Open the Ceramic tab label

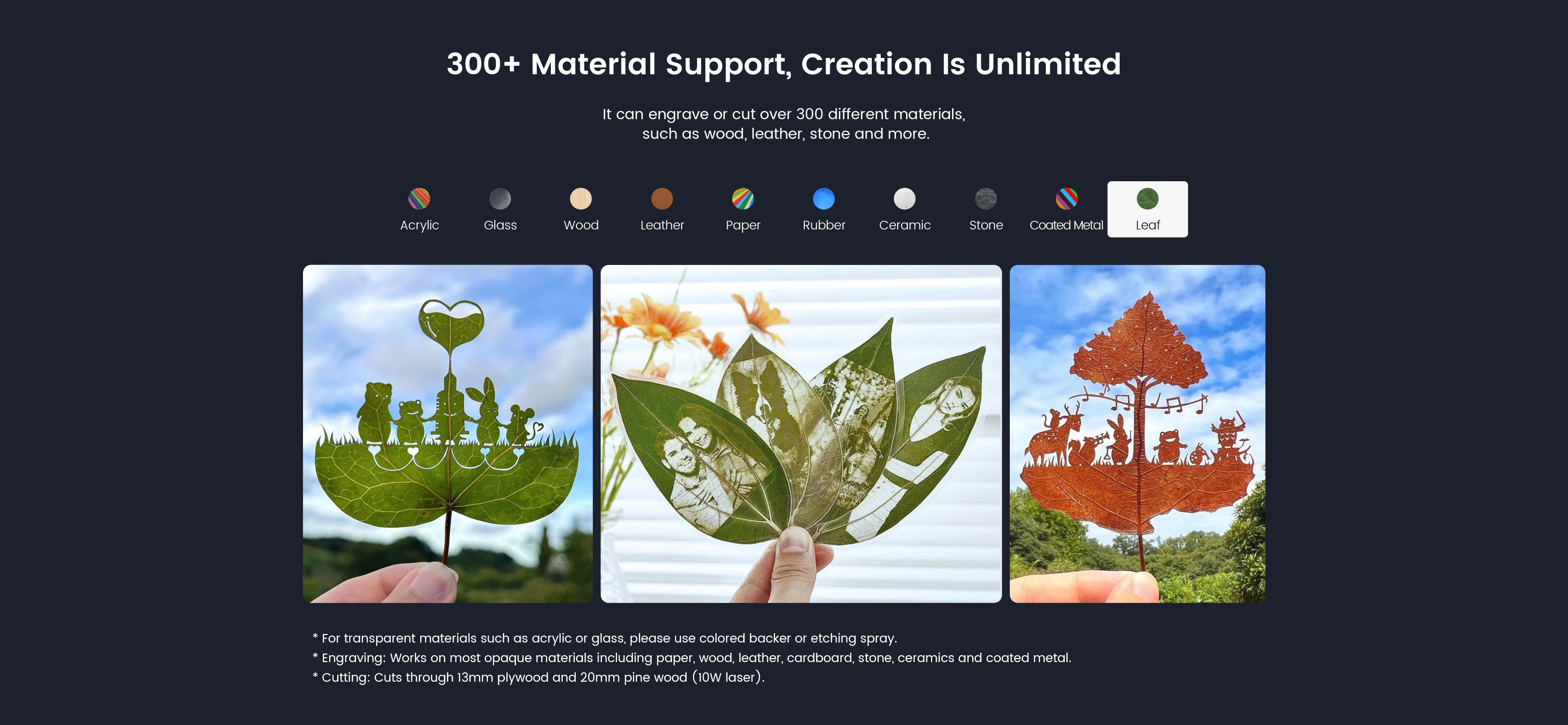coord(904,225)
